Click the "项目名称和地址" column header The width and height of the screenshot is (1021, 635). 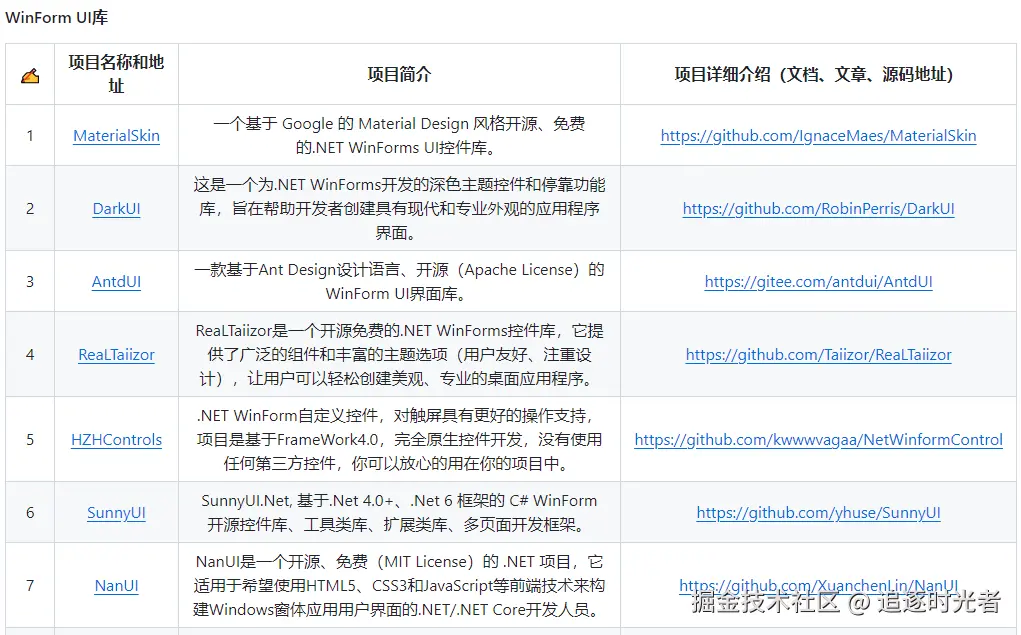117,74
